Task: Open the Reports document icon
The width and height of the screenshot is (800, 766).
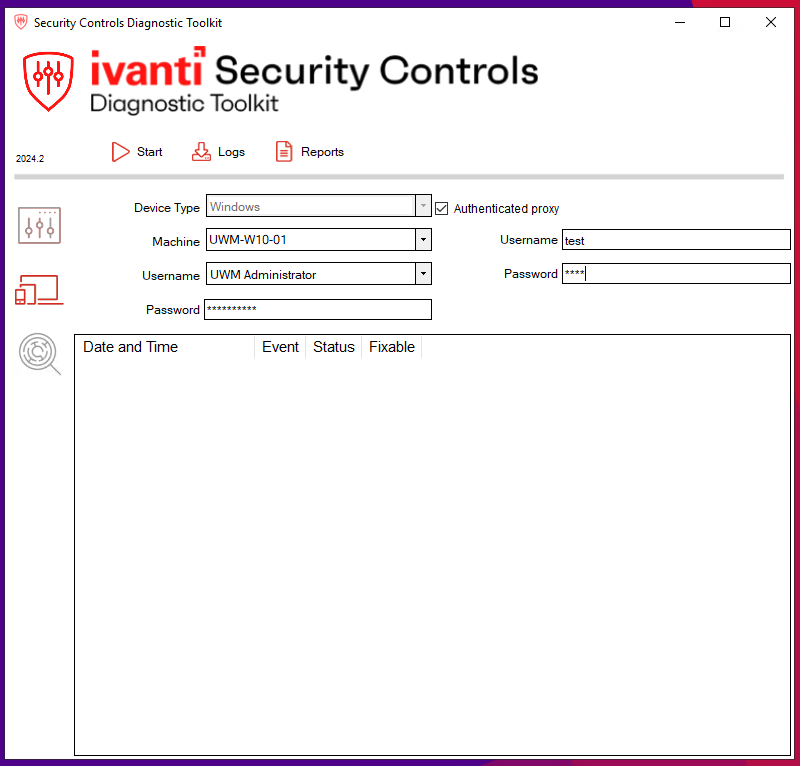Action: pos(284,152)
